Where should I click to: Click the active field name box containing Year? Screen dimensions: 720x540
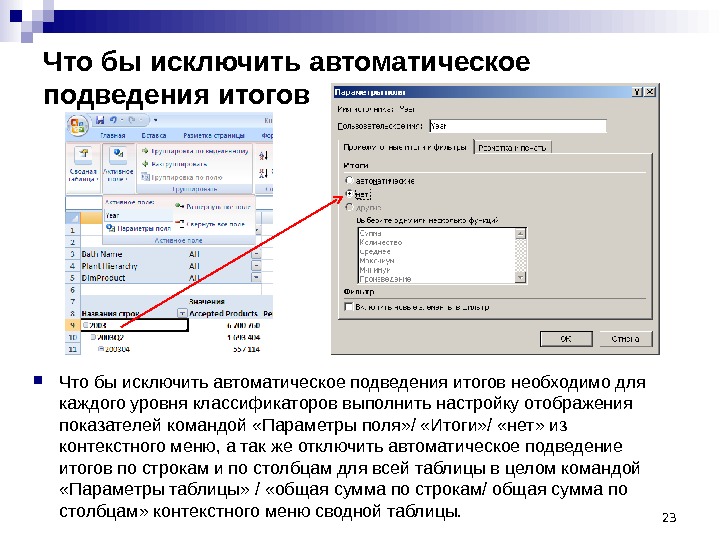tap(138, 215)
